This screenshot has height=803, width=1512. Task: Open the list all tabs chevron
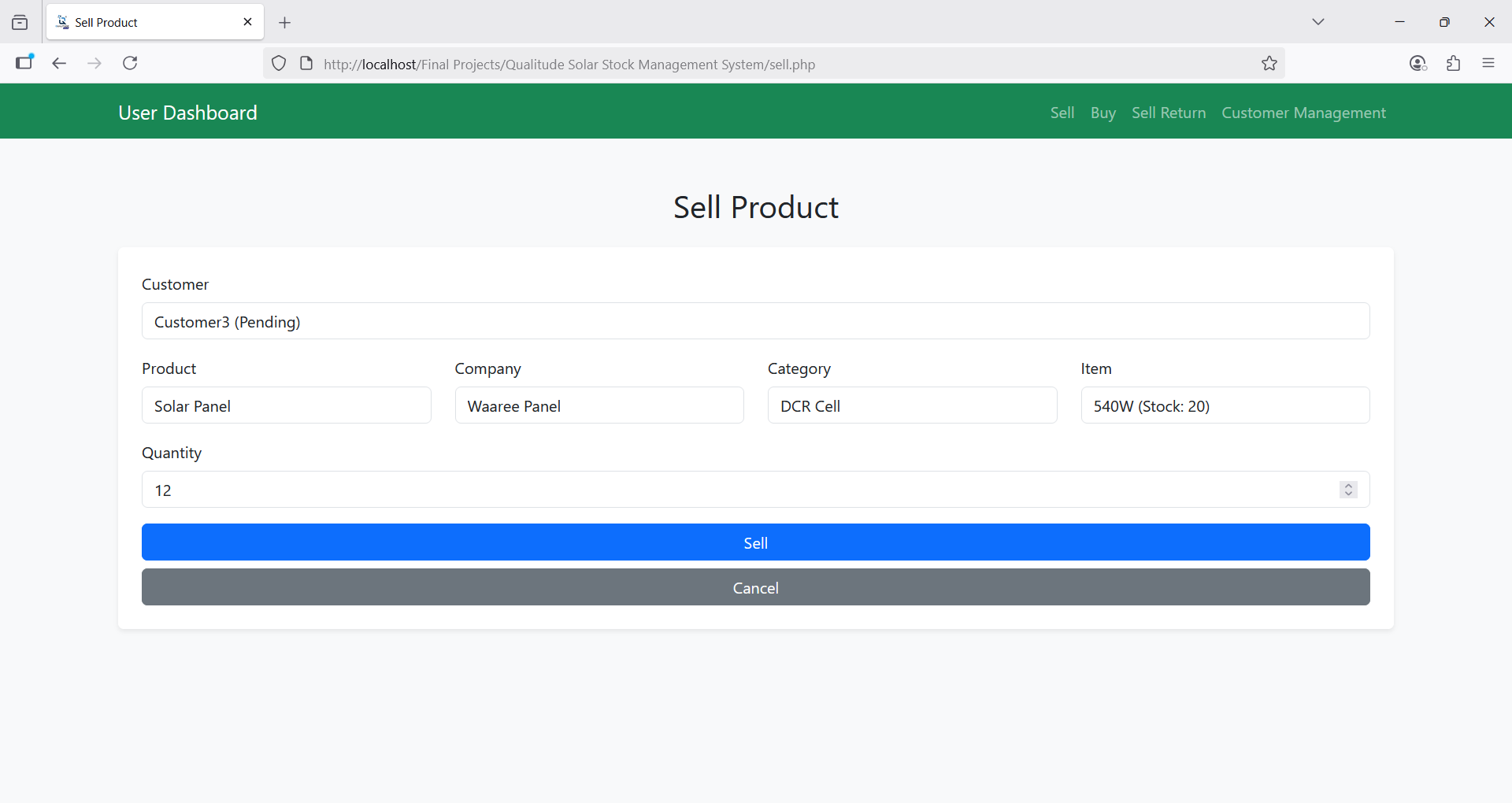tap(1318, 22)
